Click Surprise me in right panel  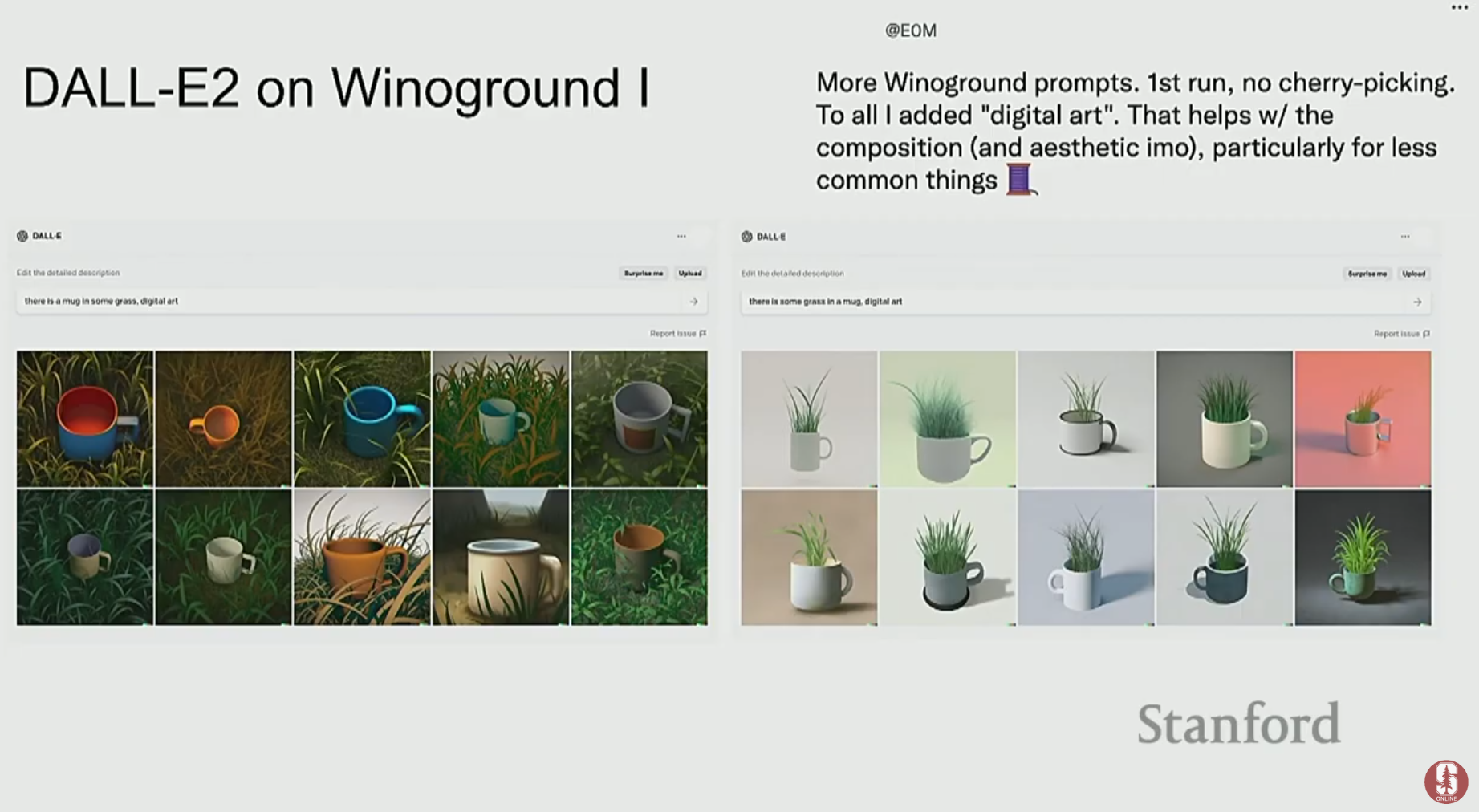pos(1367,274)
